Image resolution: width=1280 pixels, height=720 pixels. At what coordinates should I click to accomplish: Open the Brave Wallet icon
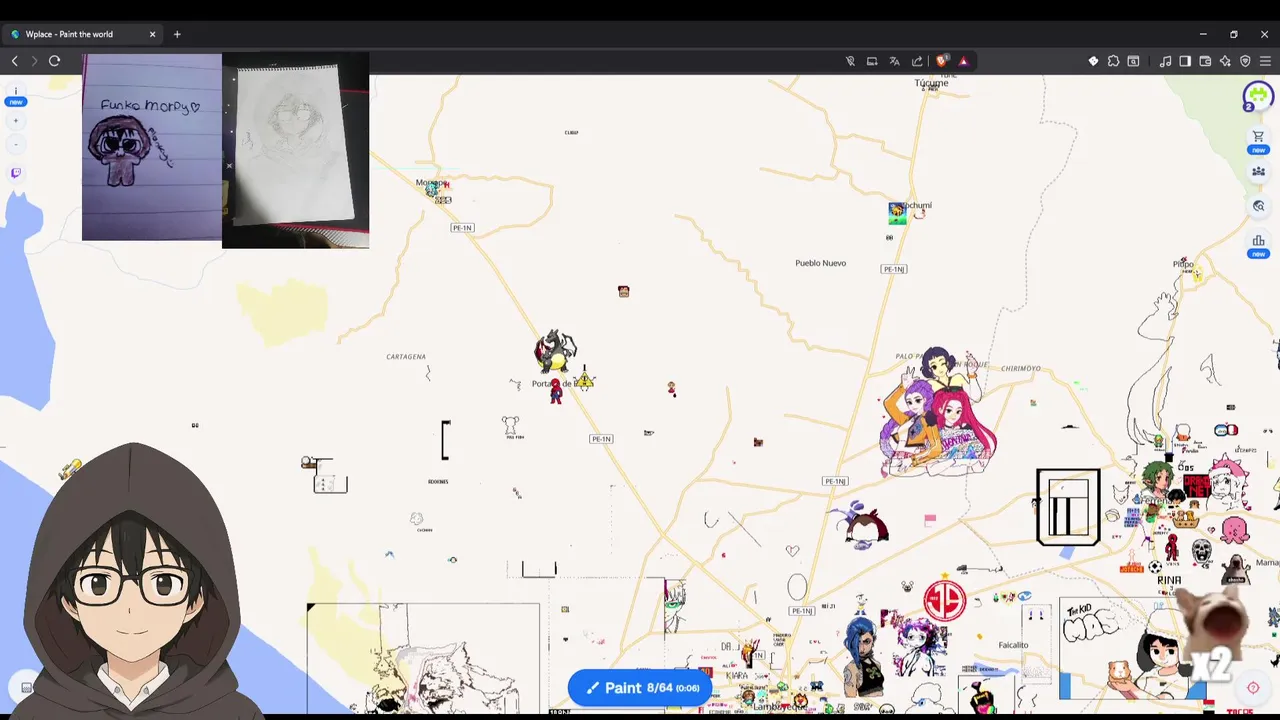[x=1205, y=61]
